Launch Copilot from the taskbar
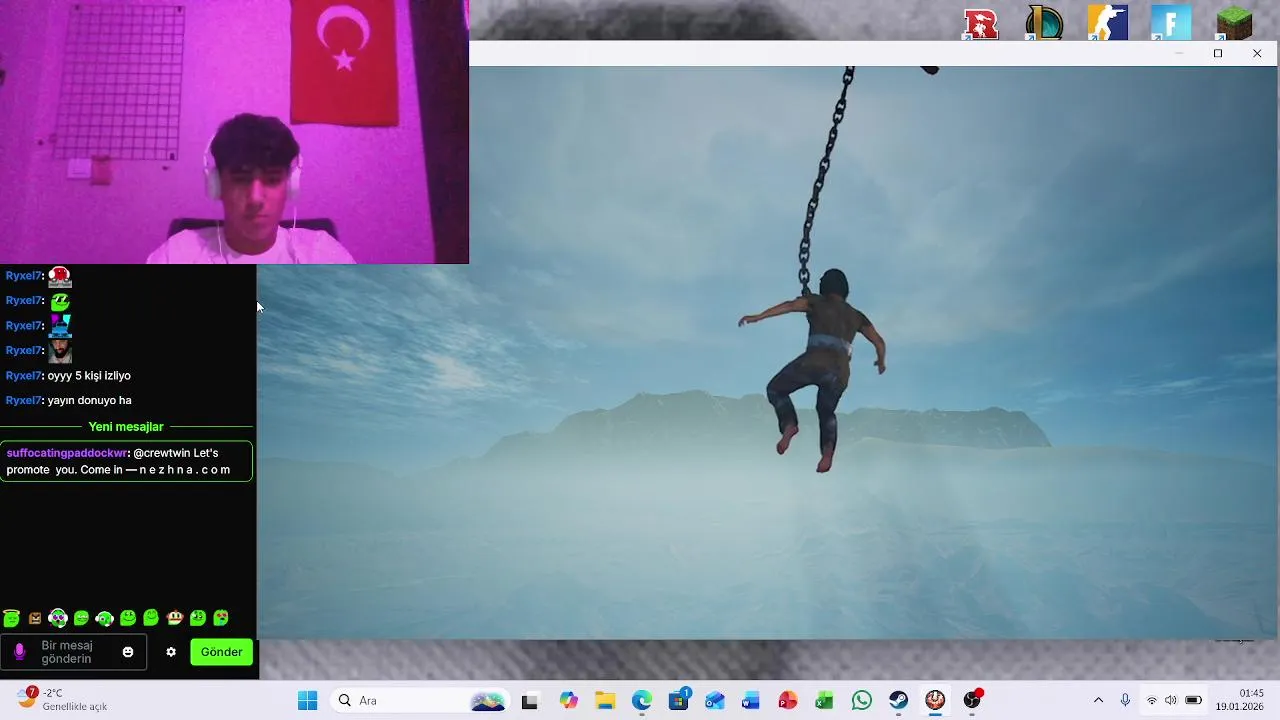This screenshot has height=720, width=1280. pos(569,700)
